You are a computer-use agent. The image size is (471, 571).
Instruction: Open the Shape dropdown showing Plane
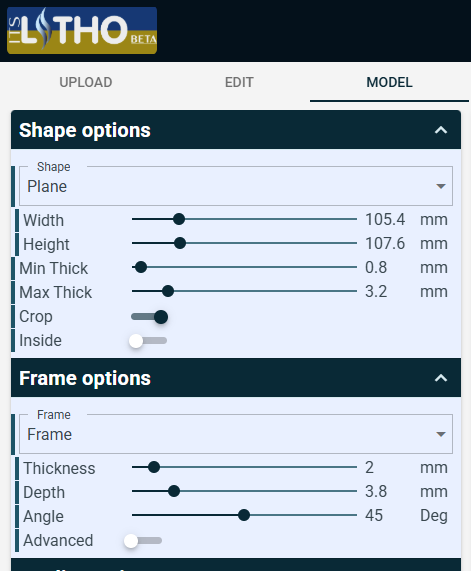(x=236, y=186)
